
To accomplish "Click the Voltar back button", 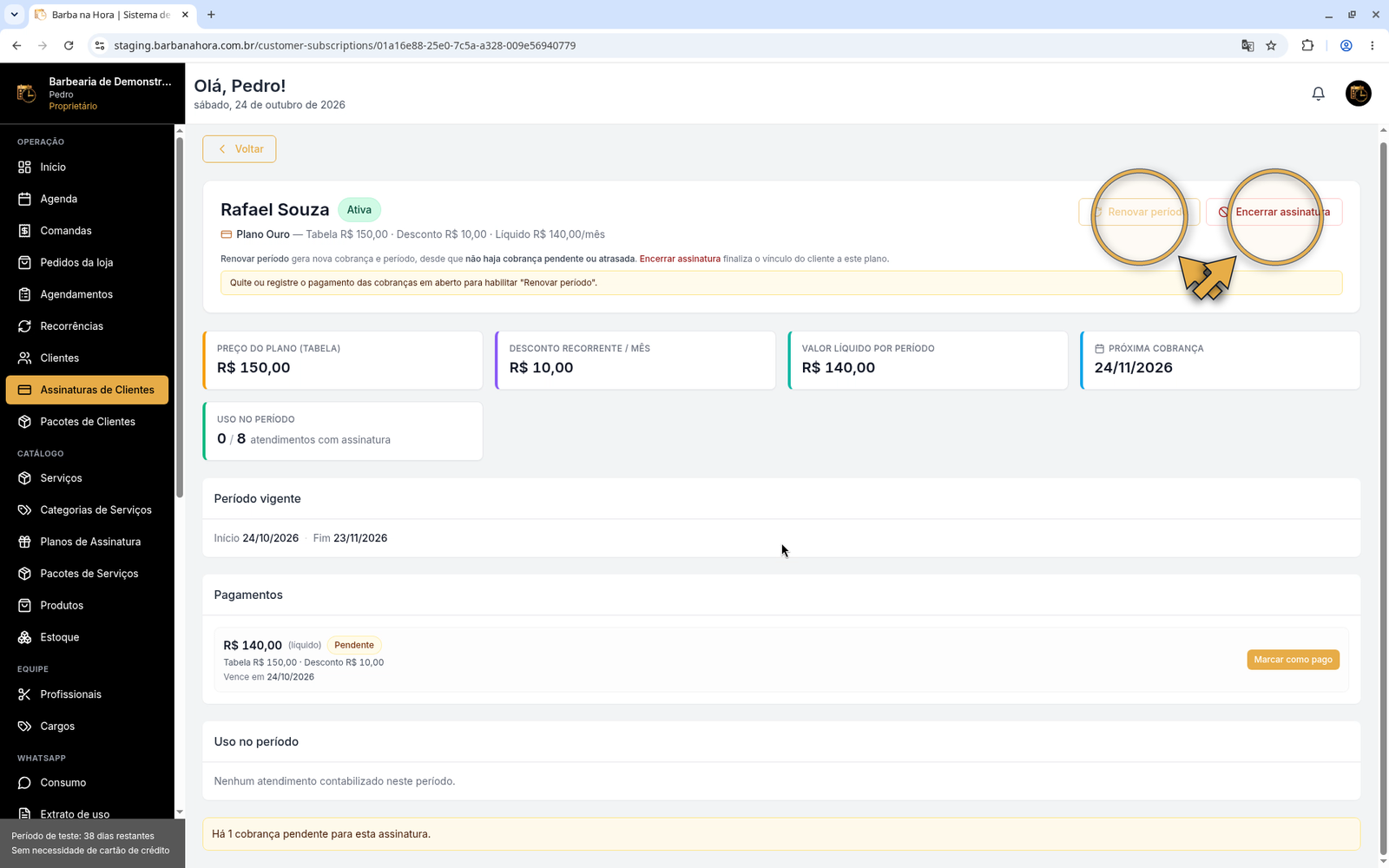I will [x=240, y=149].
